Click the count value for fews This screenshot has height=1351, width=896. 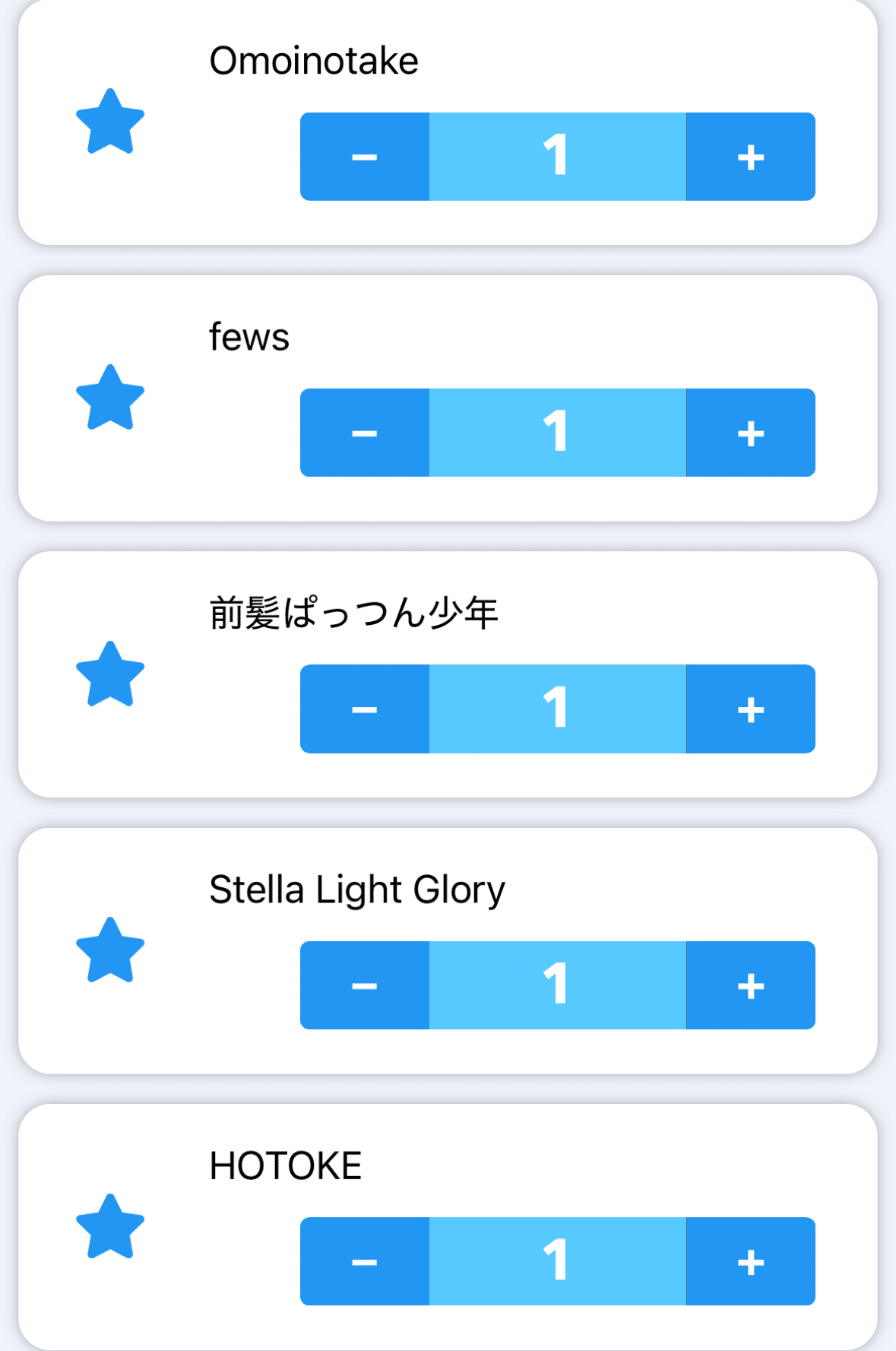(557, 433)
